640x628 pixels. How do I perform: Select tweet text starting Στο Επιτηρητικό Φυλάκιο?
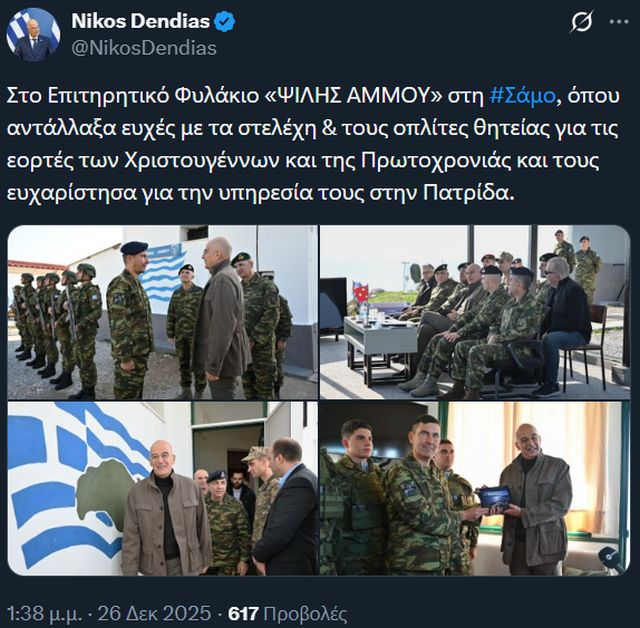[x=313, y=144]
